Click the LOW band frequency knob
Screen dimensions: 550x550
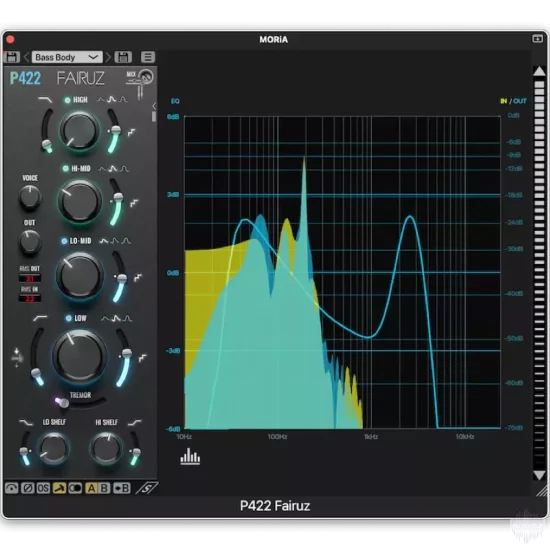click(x=80, y=356)
